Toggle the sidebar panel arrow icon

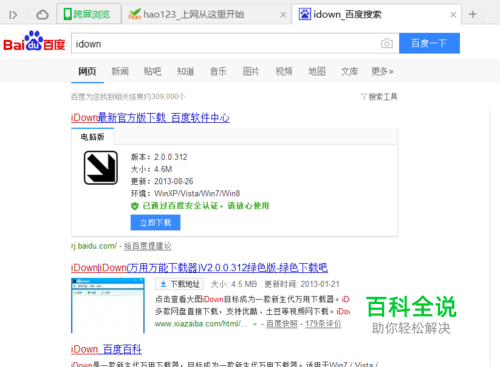(x=13, y=15)
